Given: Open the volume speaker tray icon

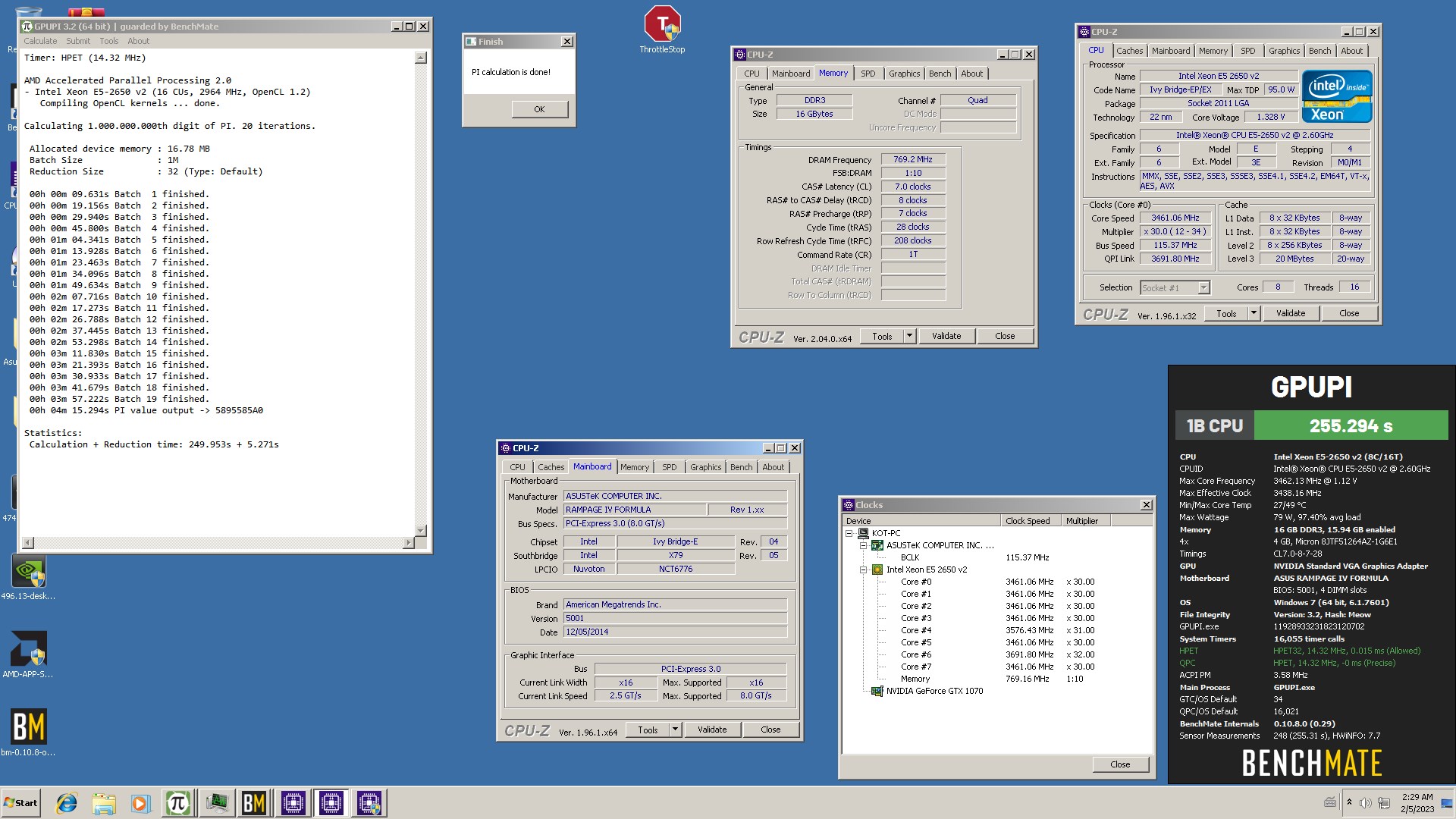Looking at the screenshot, I should click(1365, 803).
